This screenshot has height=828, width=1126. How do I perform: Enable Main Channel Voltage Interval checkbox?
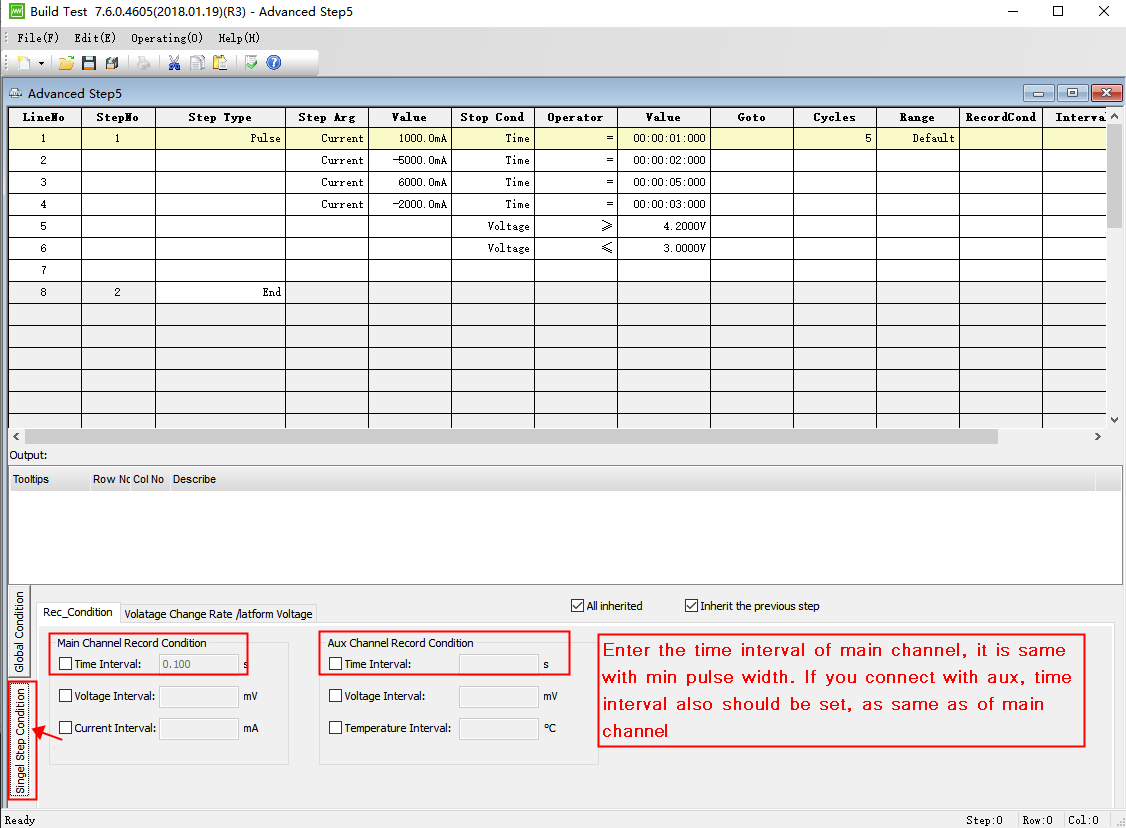(x=65, y=696)
